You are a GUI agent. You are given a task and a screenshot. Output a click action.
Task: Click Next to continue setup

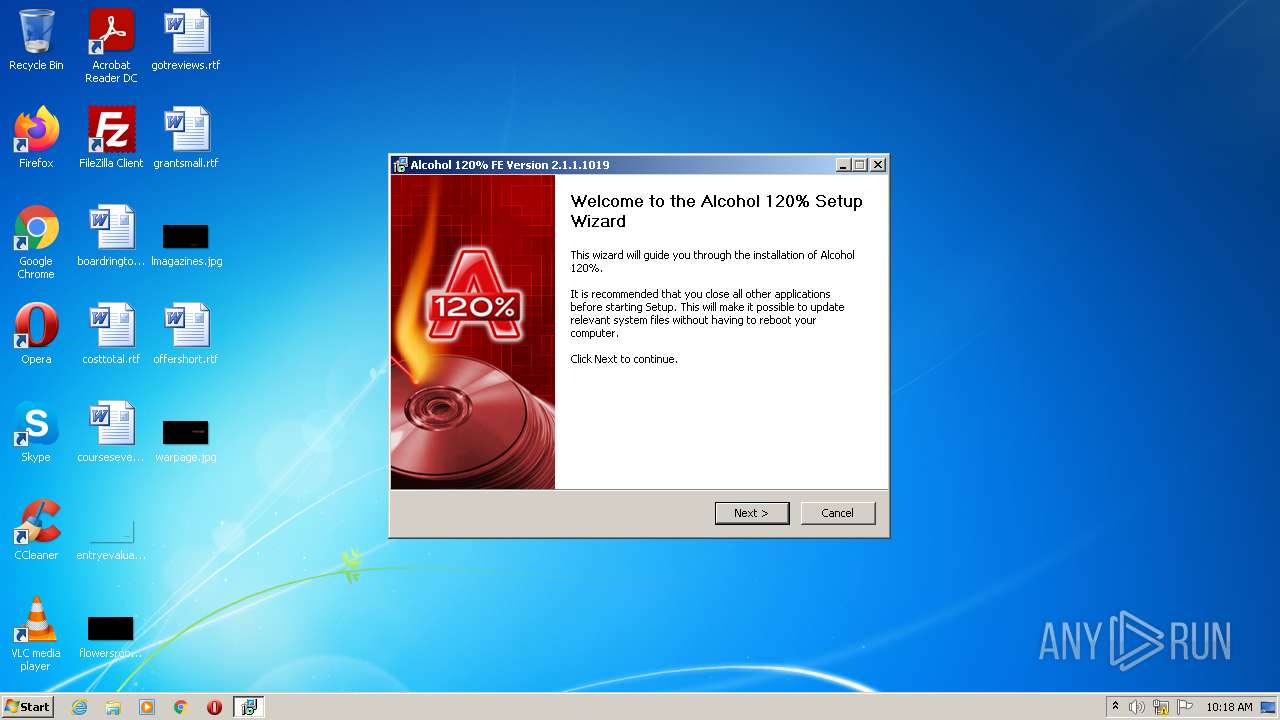[x=752, y=513]
